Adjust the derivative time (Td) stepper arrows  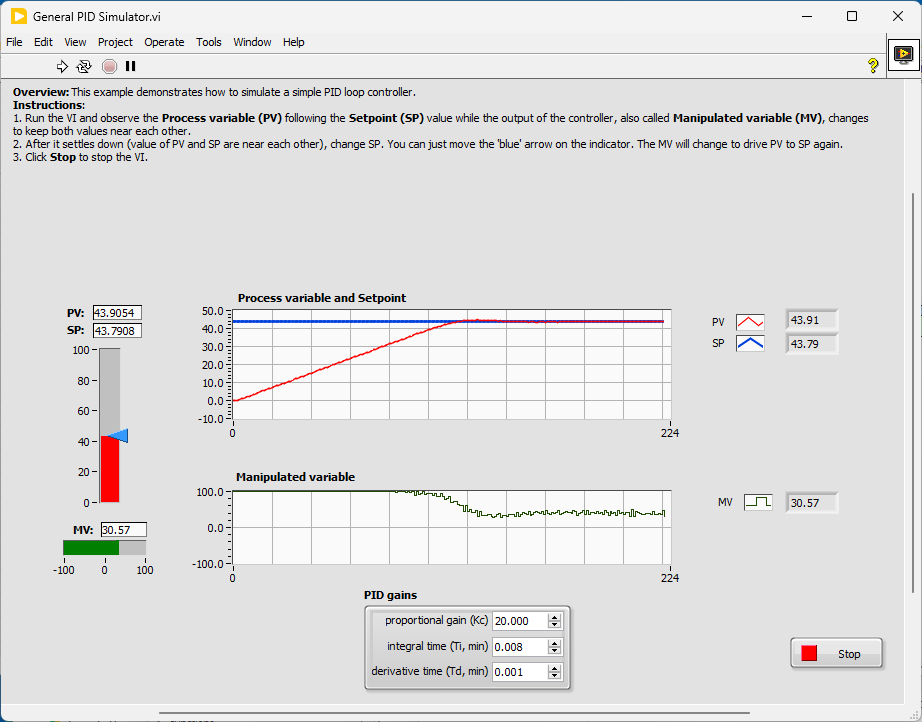(x=555, y=672)
